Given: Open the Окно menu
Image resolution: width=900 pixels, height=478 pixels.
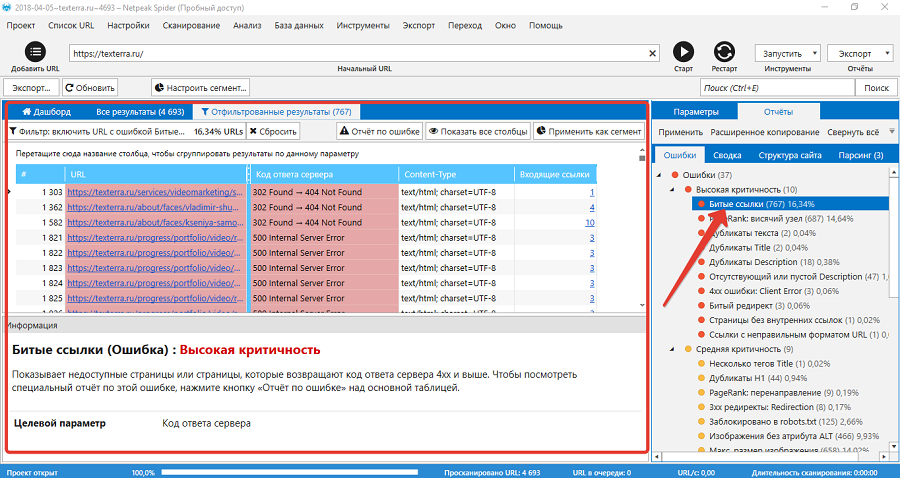Looking at the screenshot, I should (x=505, y=25).
